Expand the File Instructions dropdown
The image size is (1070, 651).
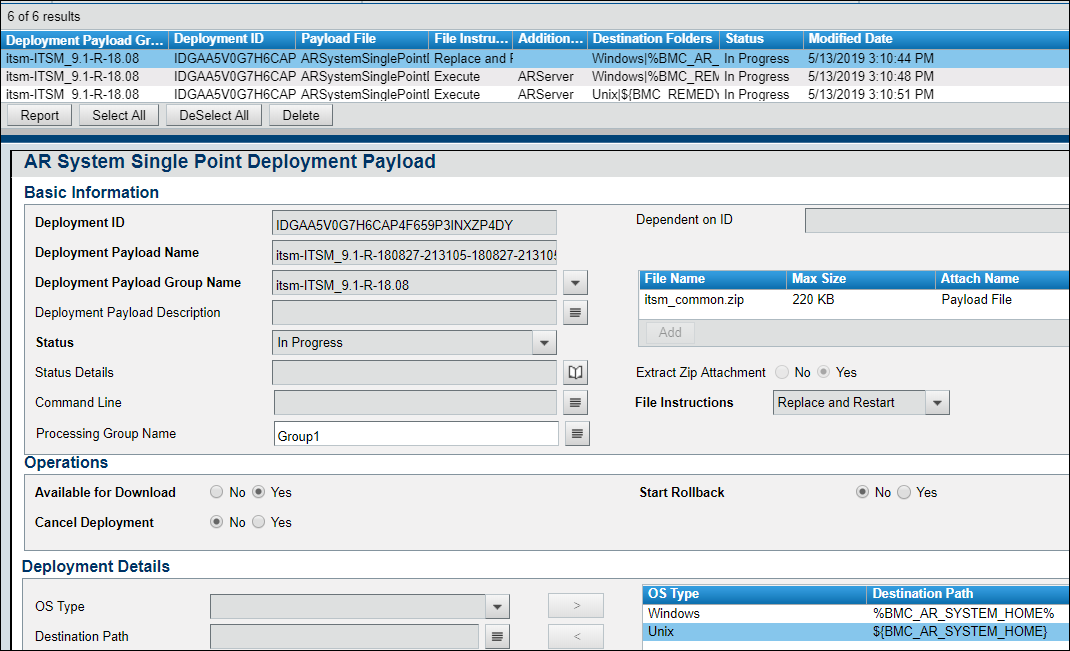[937, 403]
